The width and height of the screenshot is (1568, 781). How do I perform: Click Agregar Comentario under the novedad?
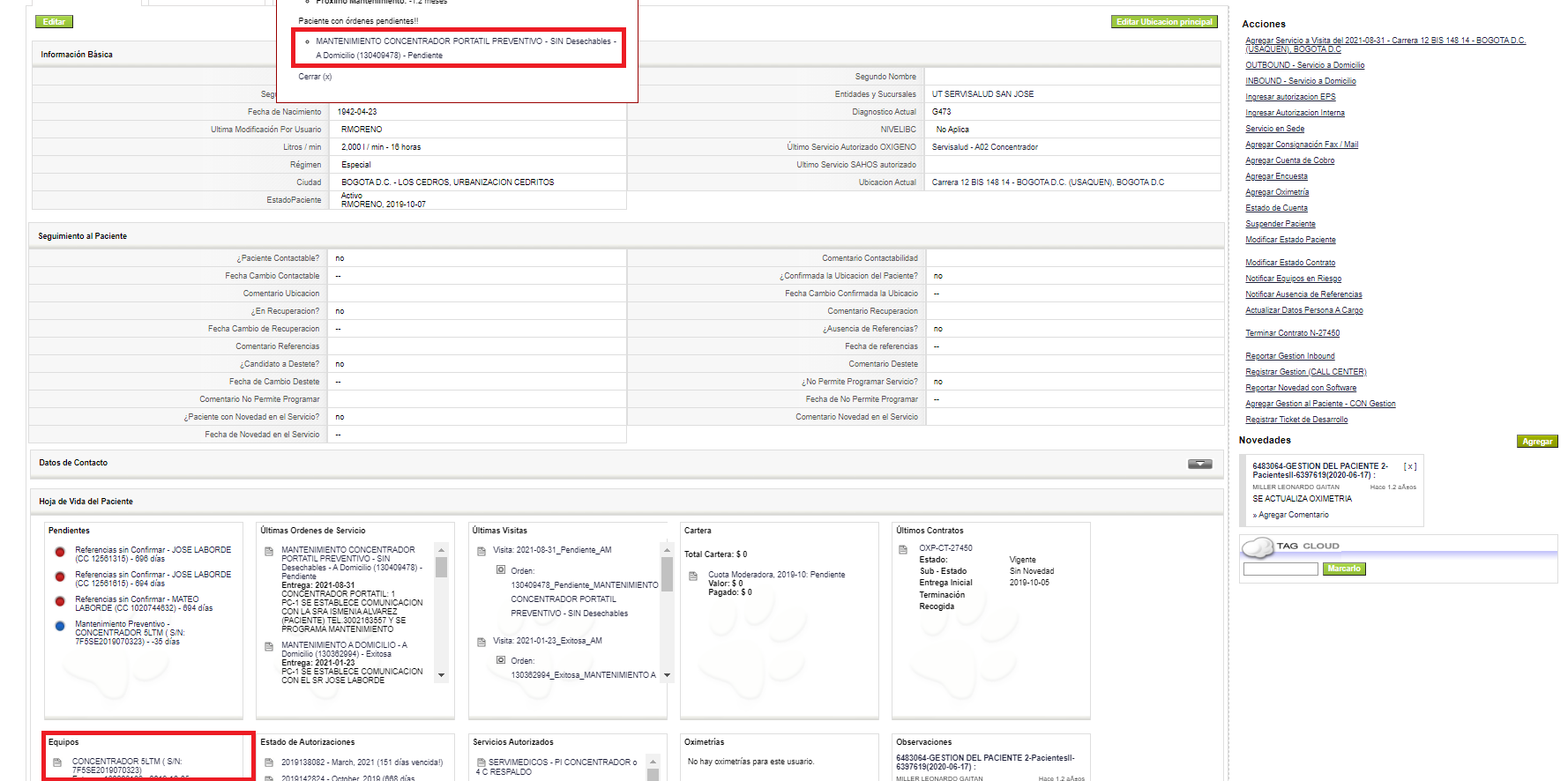point(1293,515)
